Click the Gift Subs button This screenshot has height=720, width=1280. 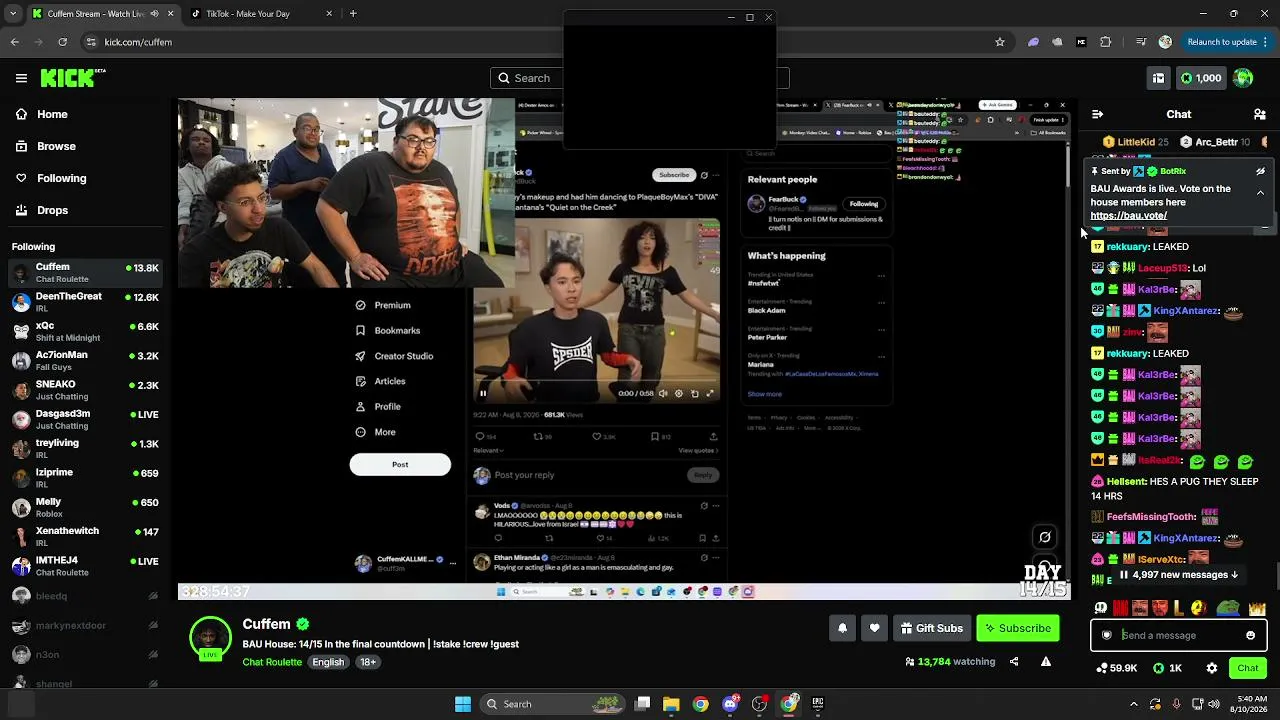coord(931,628)
